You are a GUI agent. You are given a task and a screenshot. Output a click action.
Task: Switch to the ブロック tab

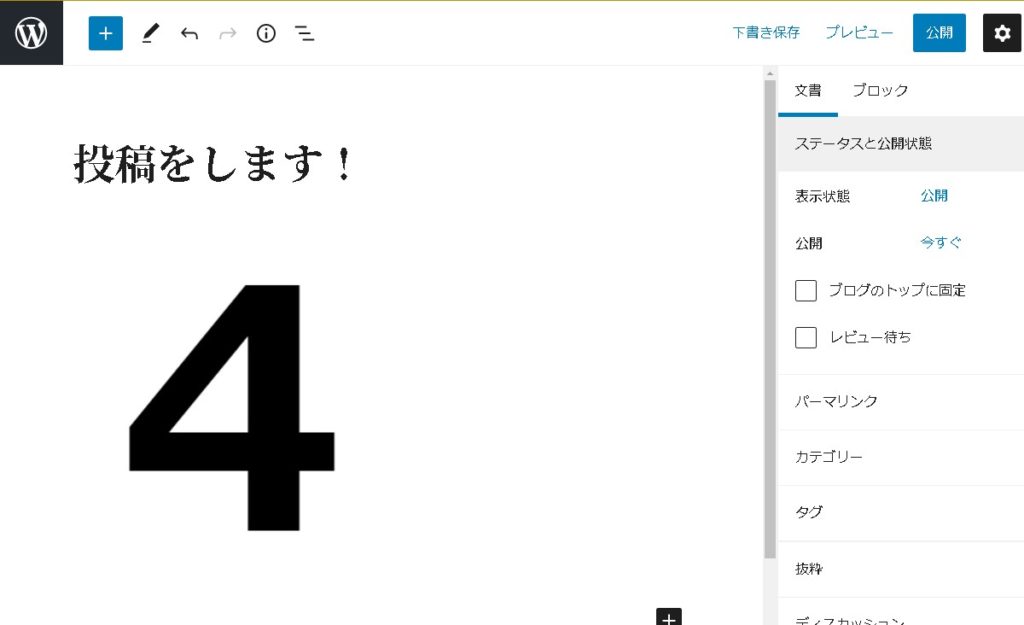point(880,91)
